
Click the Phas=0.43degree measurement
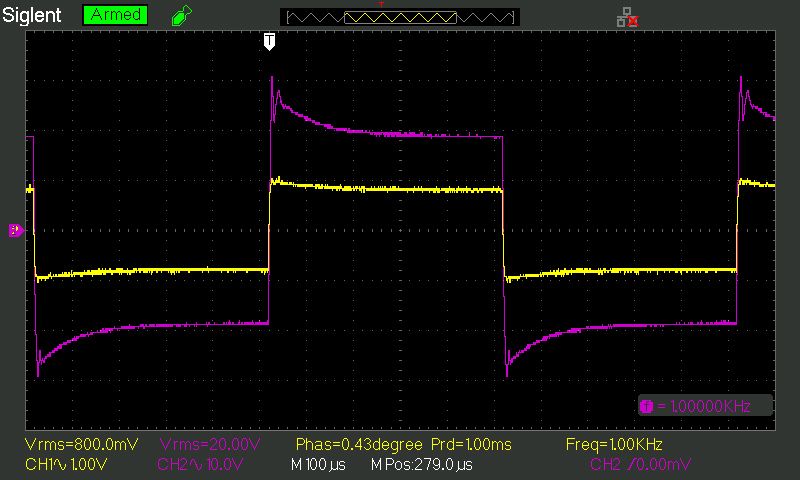point(359,444)
